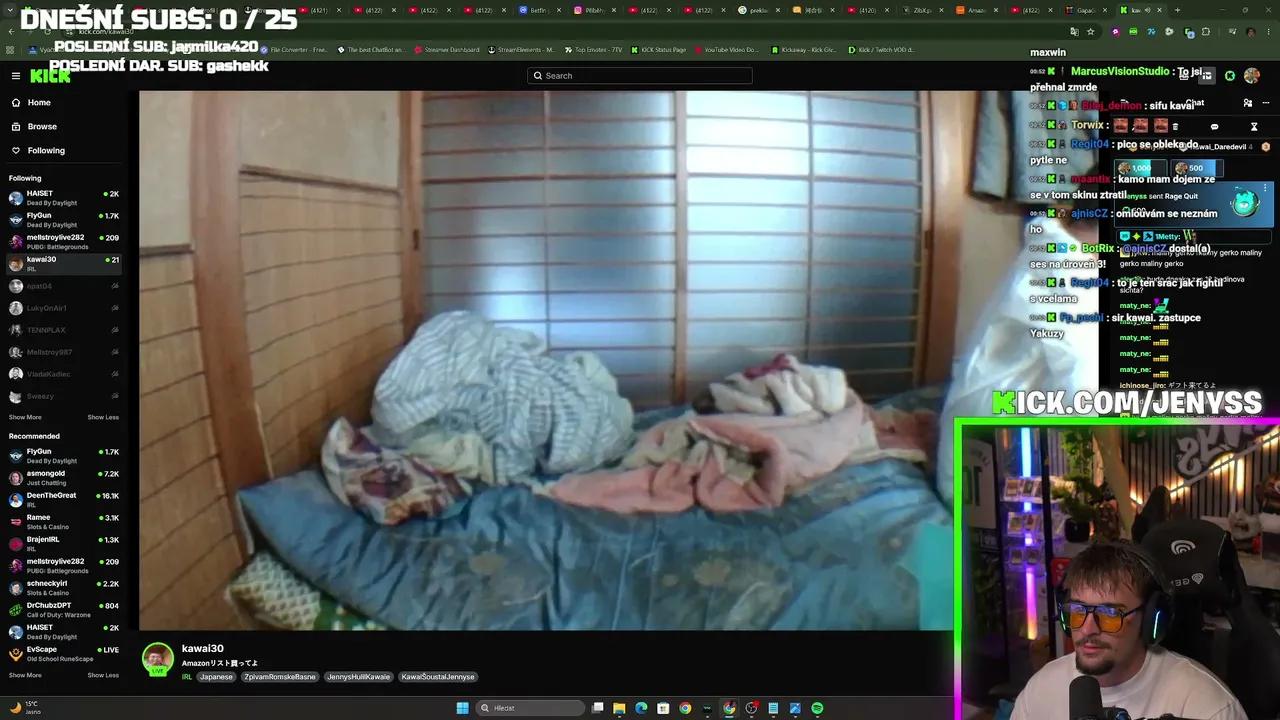
Task: Open Task View on taskbar
Action: tap(597, 708)
